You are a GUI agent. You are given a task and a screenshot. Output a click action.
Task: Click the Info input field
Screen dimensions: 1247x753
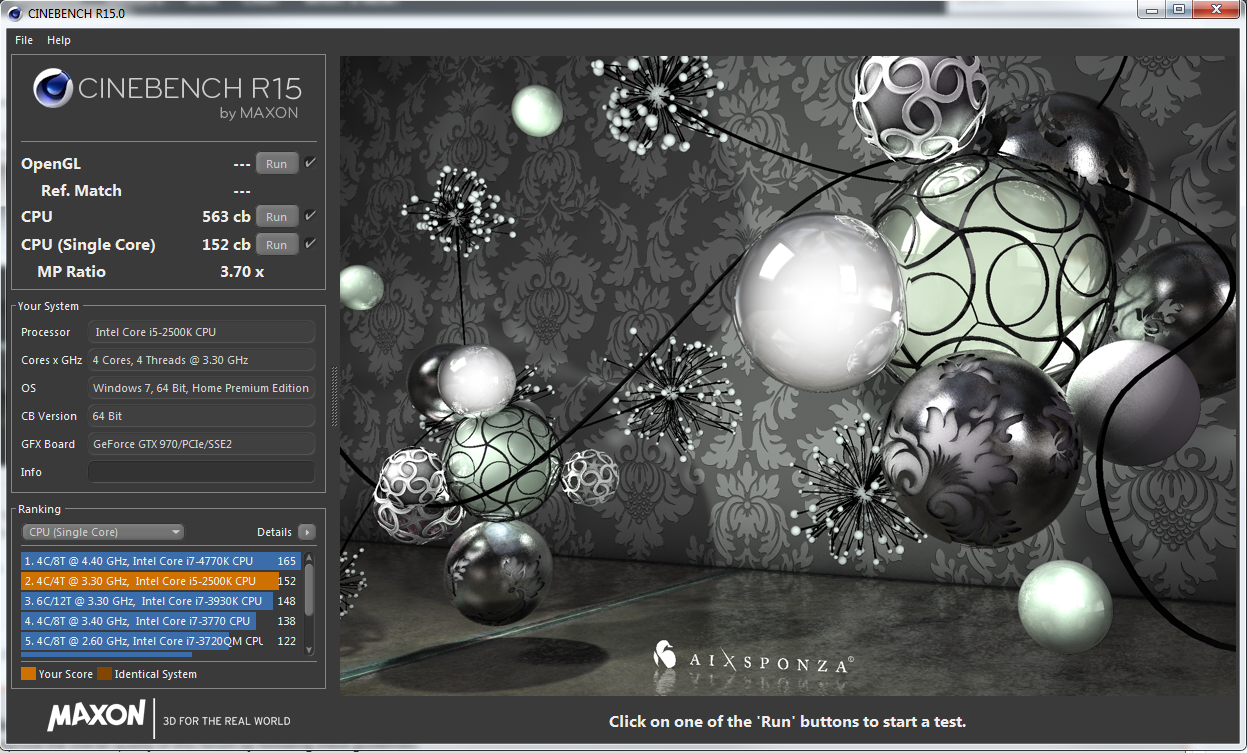[201, 472]
